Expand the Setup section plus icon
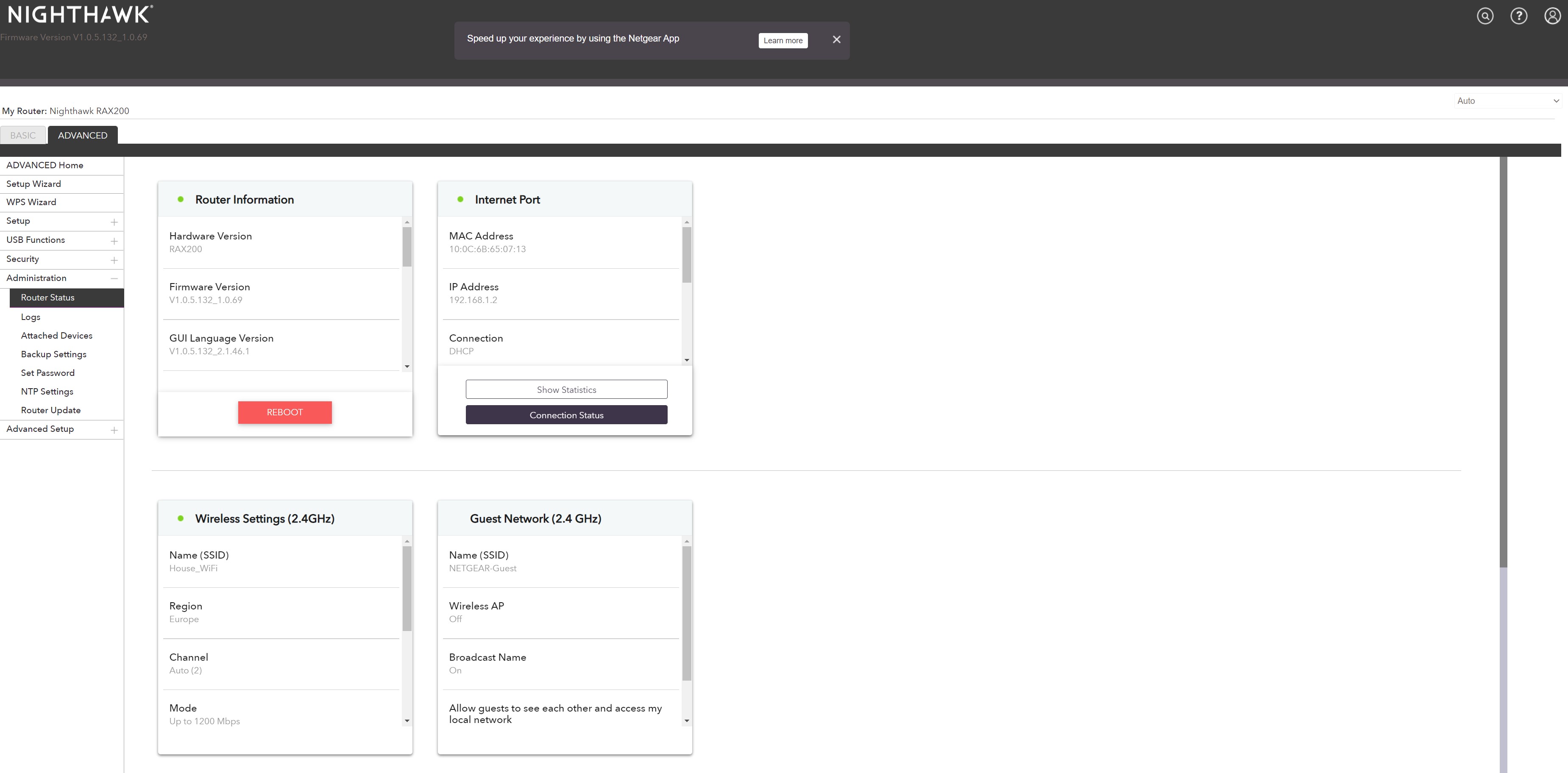This screenshot has width=1568, height=773. tap(114, 222)
